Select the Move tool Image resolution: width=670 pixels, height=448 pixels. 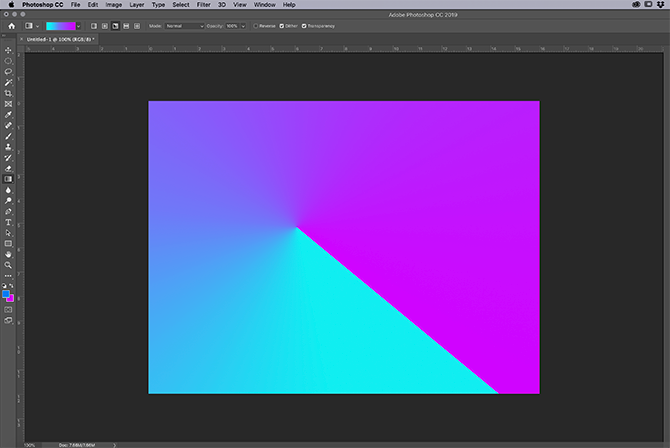9,50
